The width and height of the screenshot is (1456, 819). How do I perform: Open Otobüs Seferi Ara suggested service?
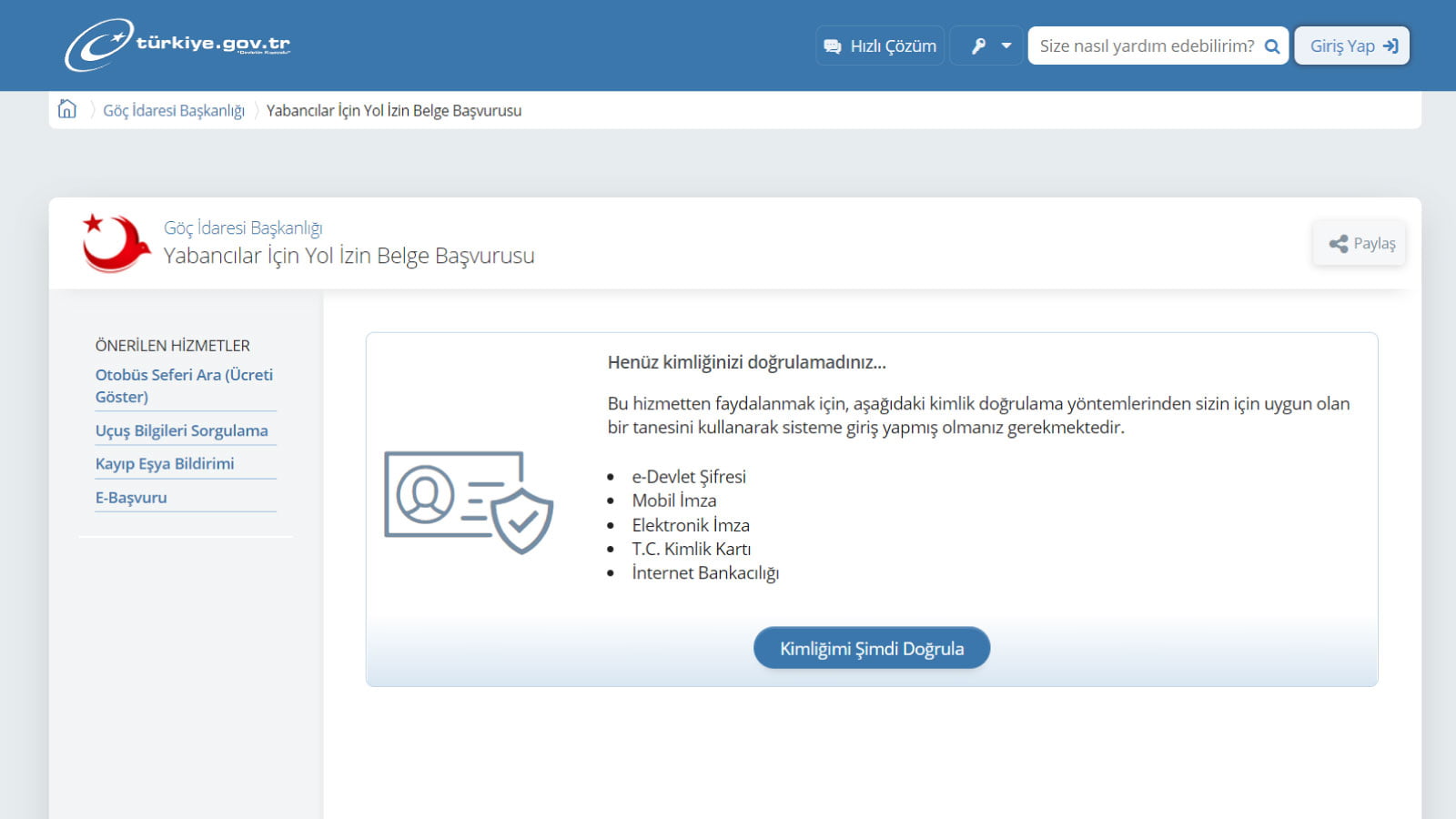click(184, 386)
